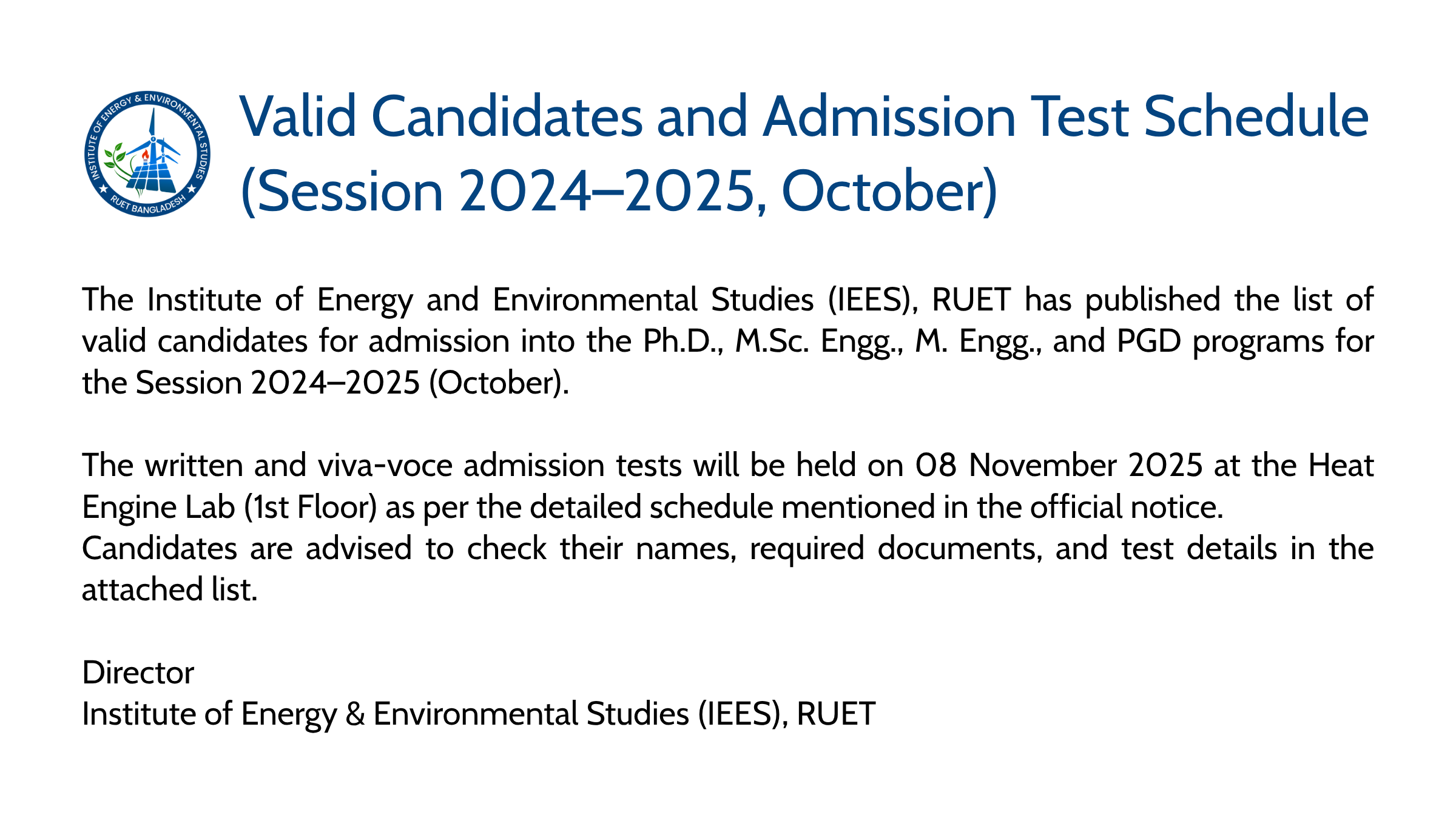
Task: Click the footer "Institute of Energy & Environmental Studies (IEES), RUET"
Action: click(x=479, y=714)
